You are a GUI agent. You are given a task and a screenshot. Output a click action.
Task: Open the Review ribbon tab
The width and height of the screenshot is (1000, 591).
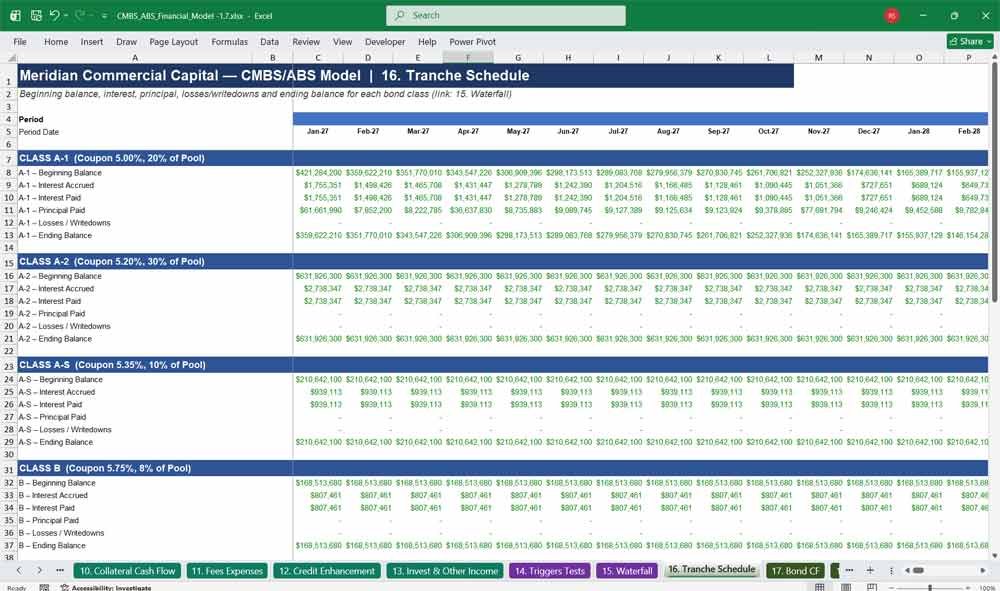coord(306,41)
